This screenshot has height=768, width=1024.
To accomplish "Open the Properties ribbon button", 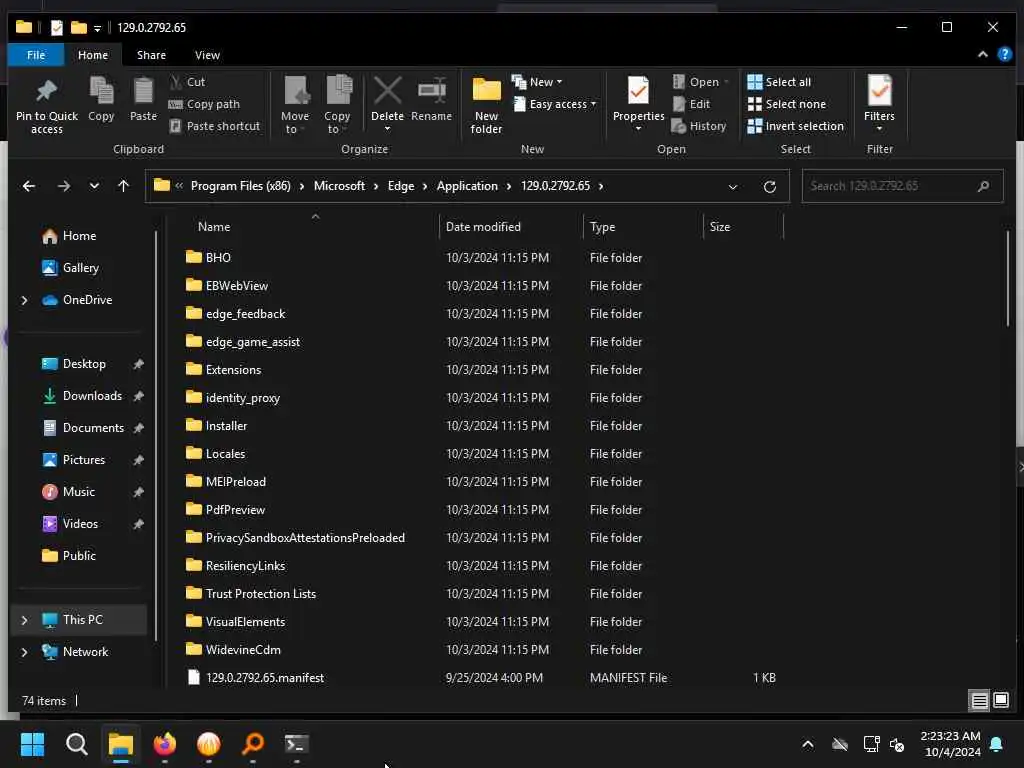I will [x=638, y=103].
